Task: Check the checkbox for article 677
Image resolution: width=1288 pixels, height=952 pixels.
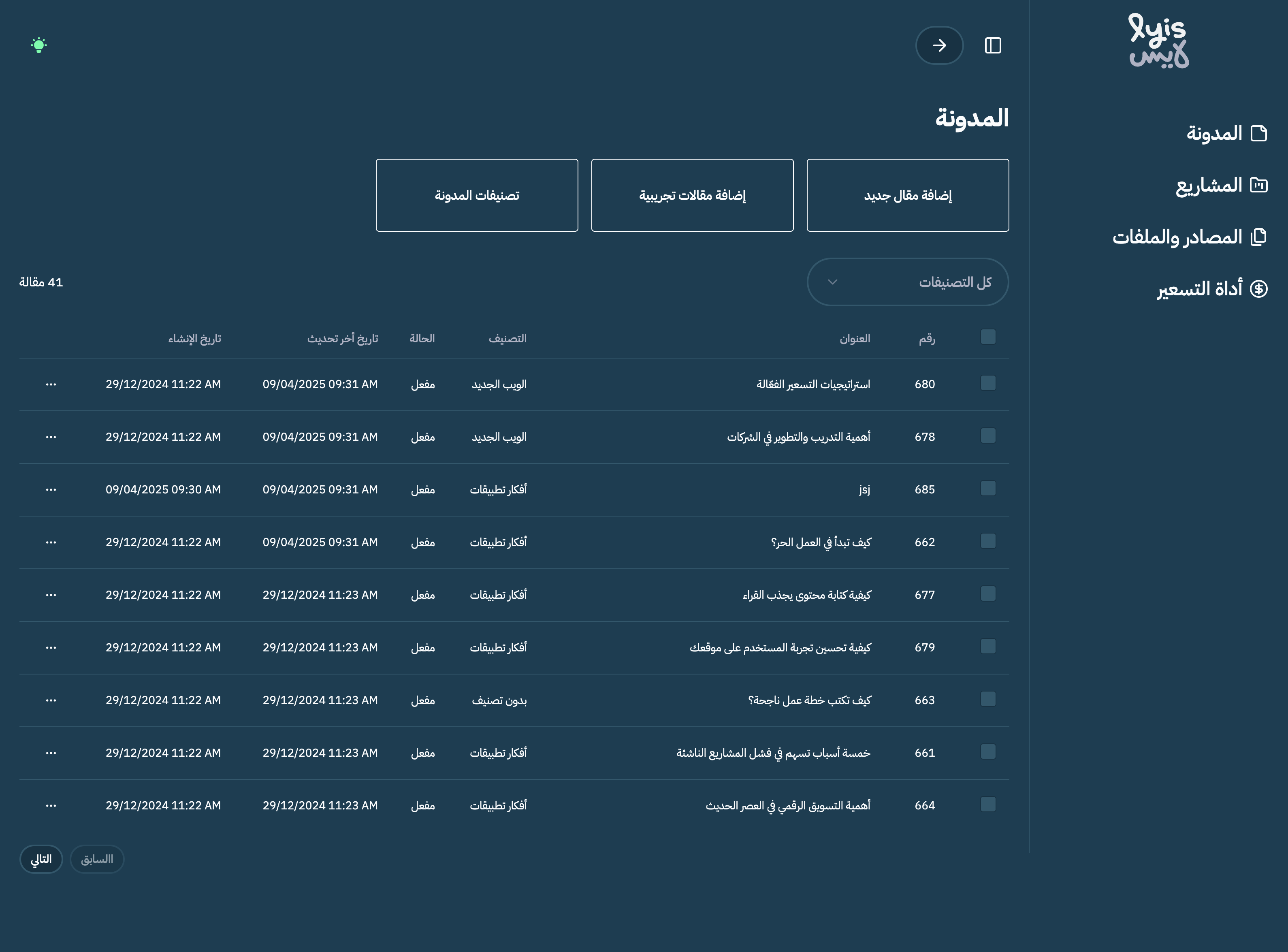Action: (987, 594)
